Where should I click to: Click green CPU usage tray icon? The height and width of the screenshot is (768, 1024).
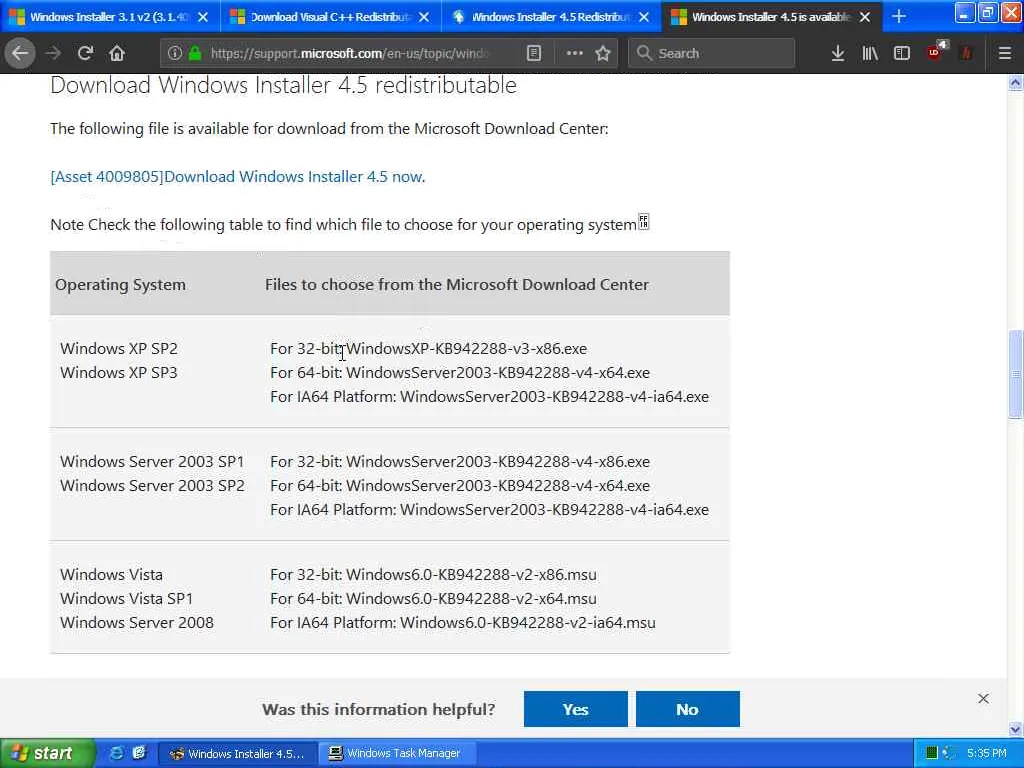pos(932,754)
